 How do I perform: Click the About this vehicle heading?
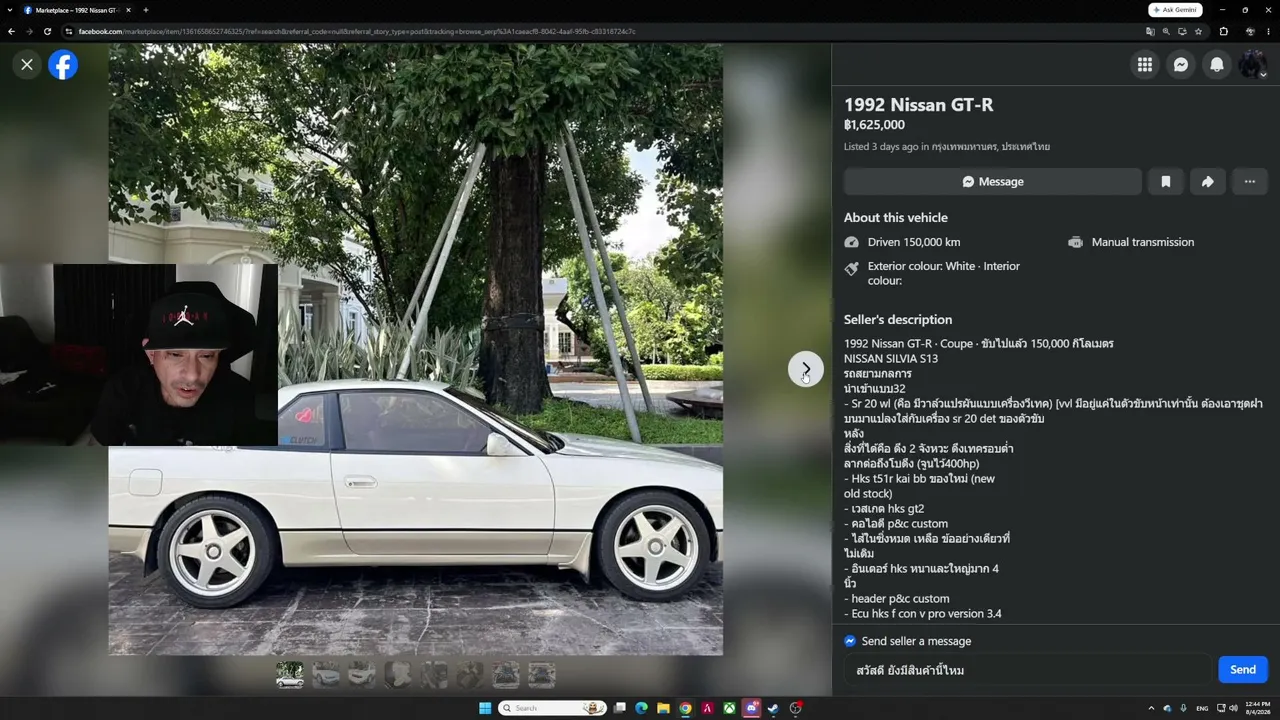[x=896, y=218]
